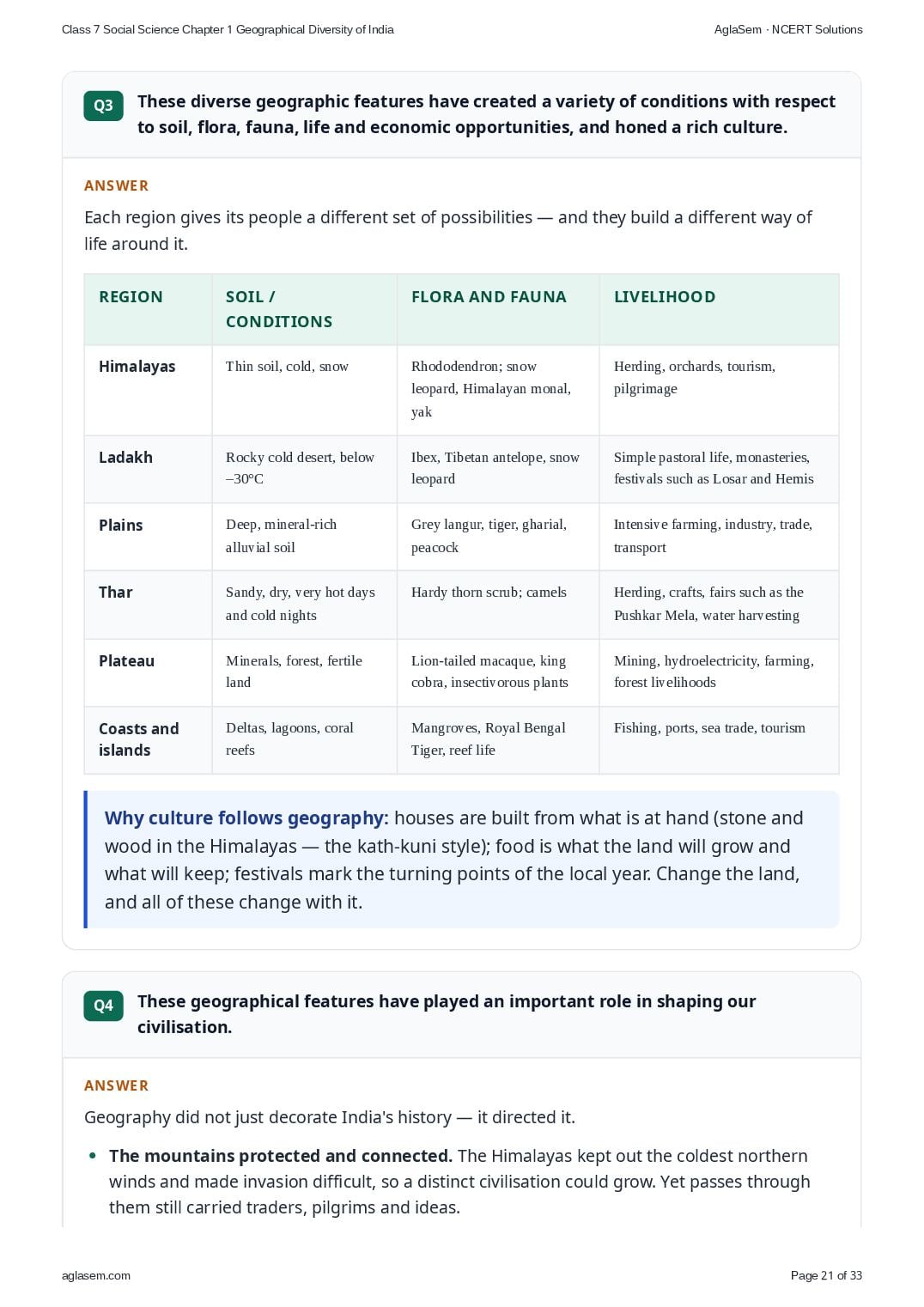924x1307 pixels.
Task: Open the aglasem.com footer link
Action: [96, 1275]
